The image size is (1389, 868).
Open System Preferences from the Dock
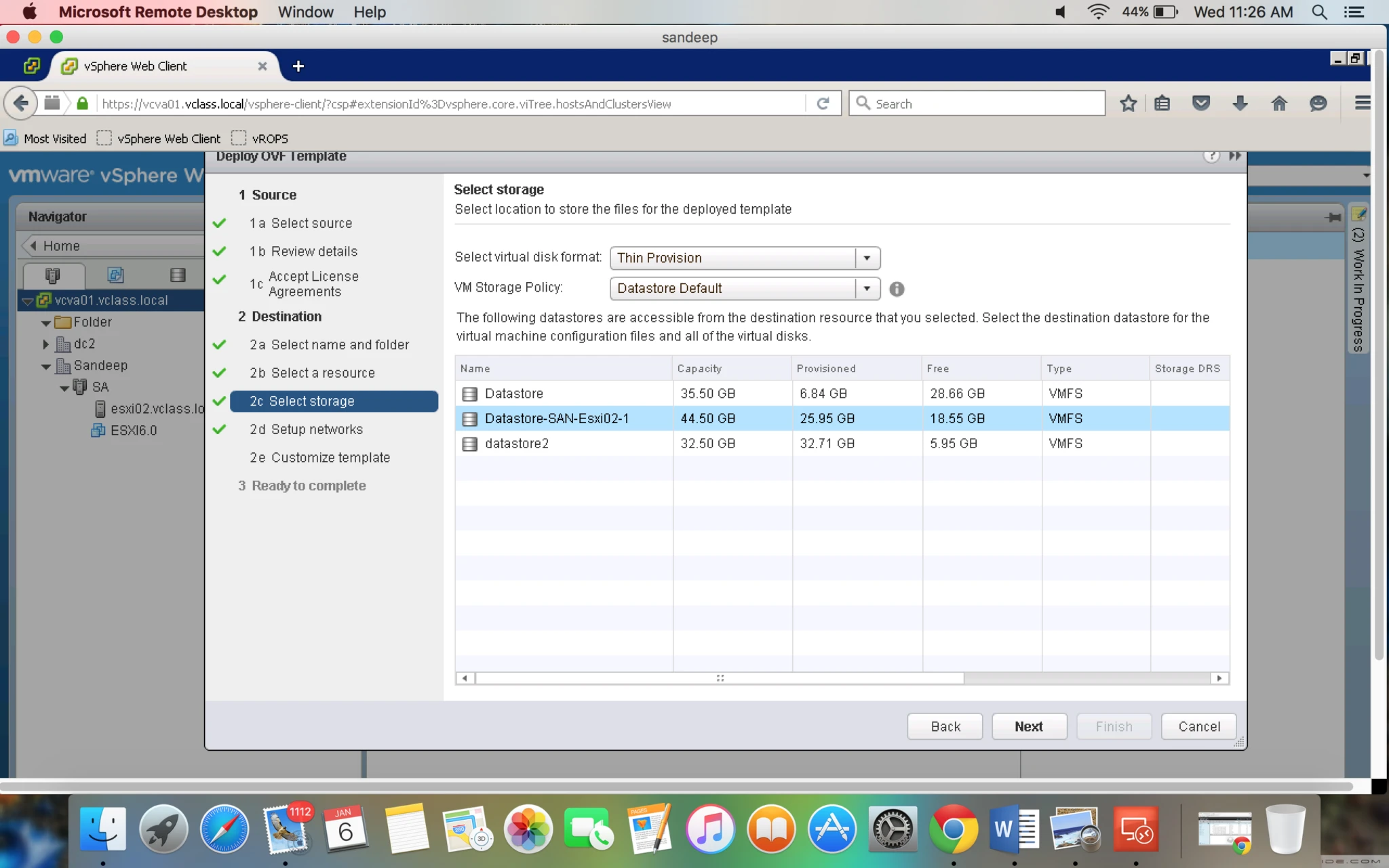tap(893, 829)
